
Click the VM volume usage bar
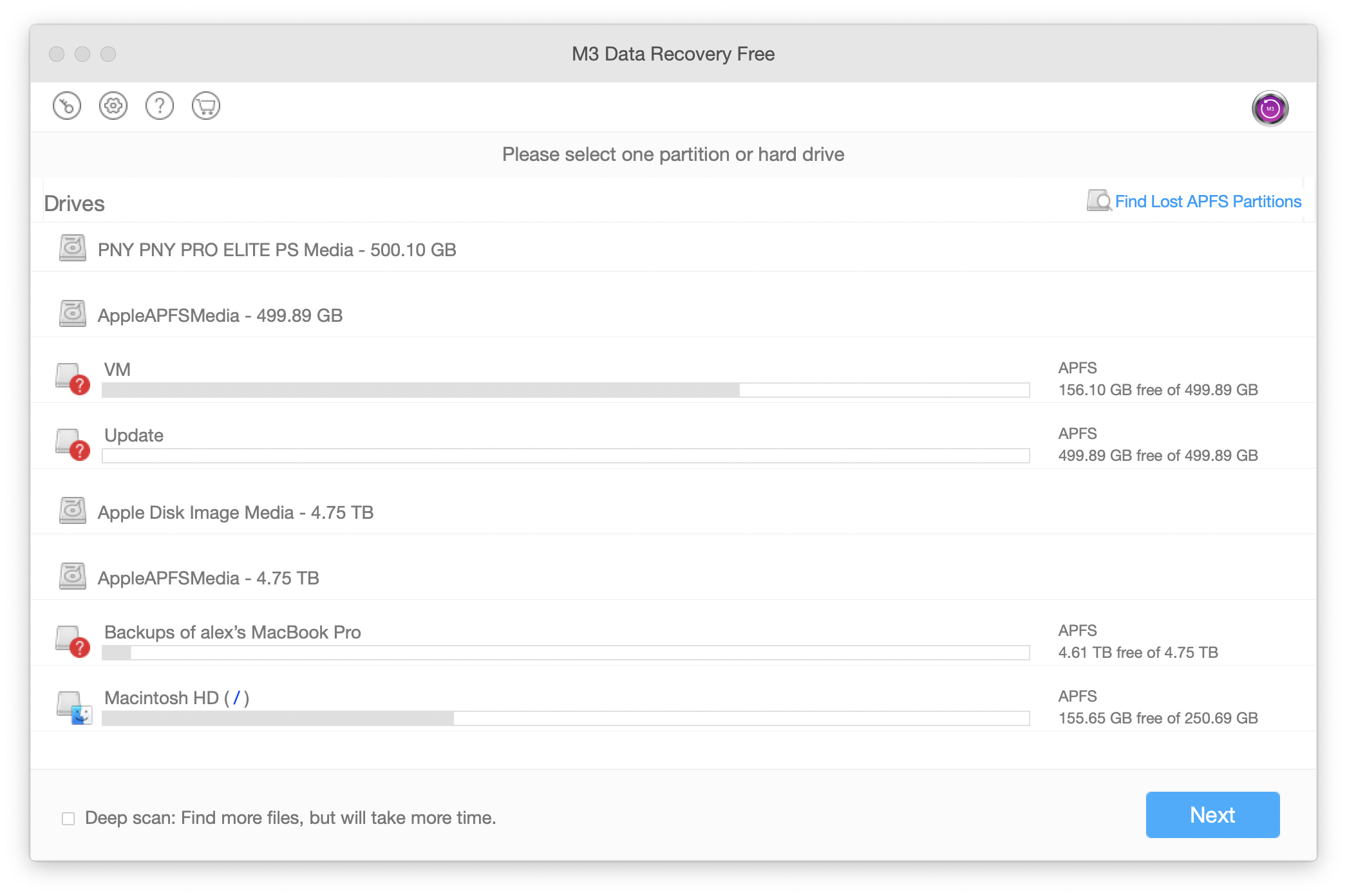tap(566, 390)
